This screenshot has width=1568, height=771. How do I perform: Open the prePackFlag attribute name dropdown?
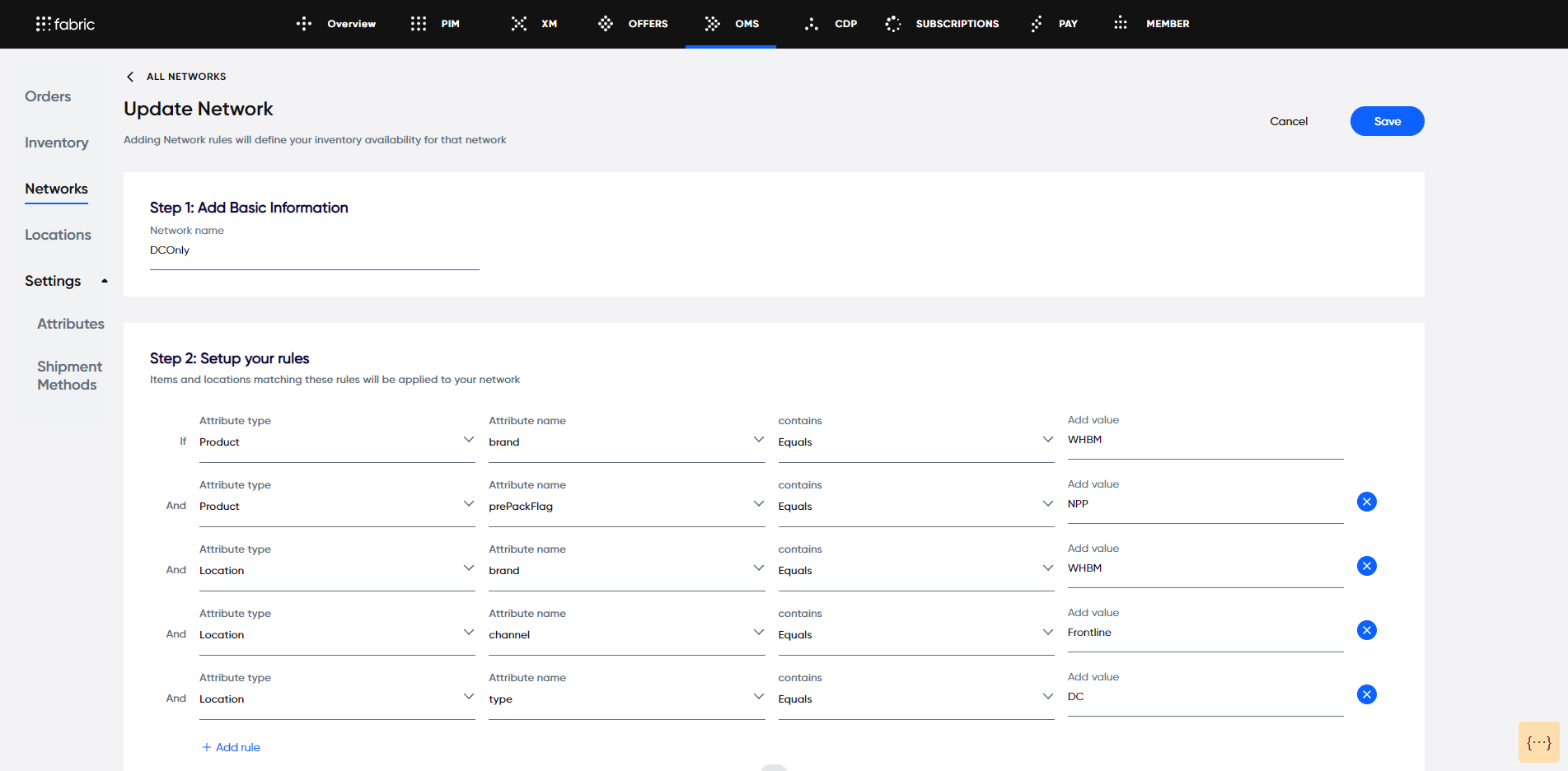[627, 507]
